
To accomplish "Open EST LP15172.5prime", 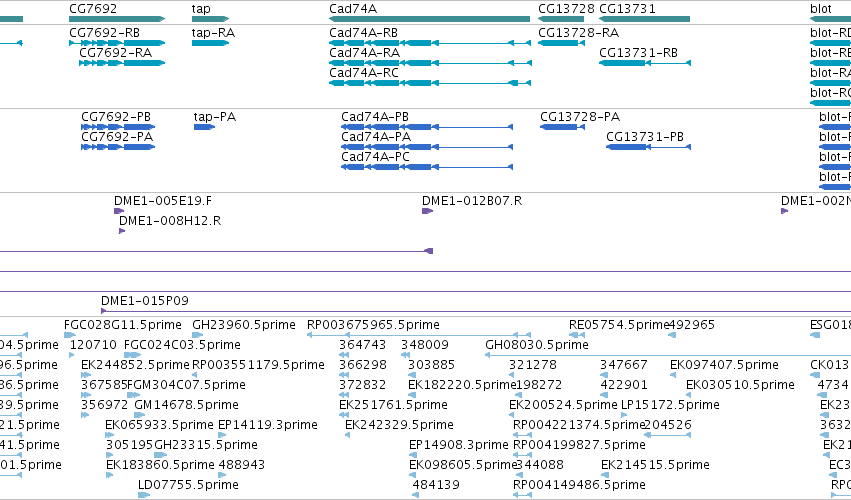I will coord(670,405).
